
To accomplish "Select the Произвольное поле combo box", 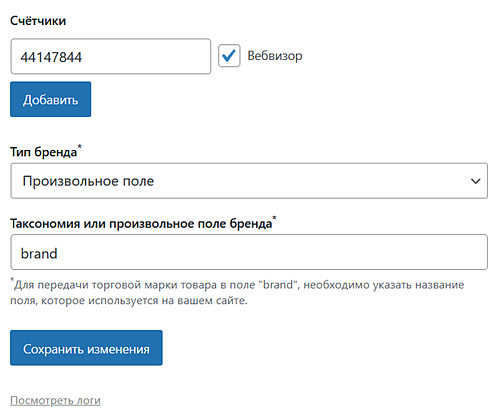I will pos(249,181).
